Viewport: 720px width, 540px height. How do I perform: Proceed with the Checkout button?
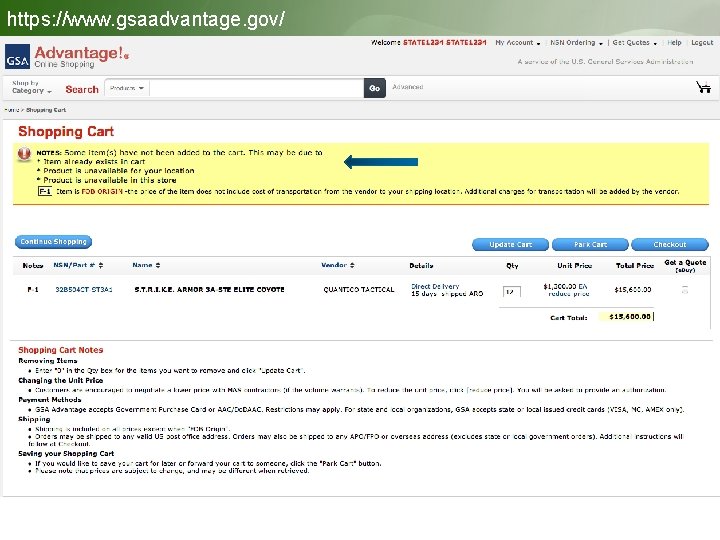pyautogui.click(x=669, y=244)
